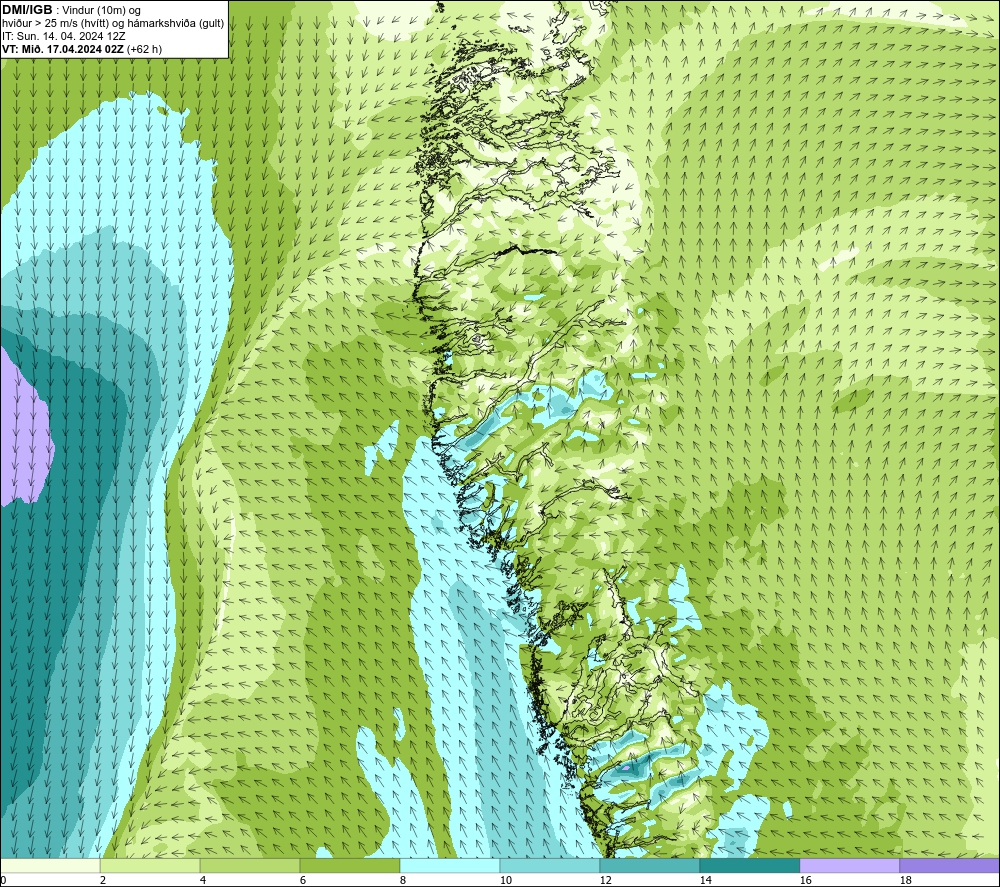Image resolution: width=1000 pixels, height=887 pixels.
Task: Click the scale label "2"
Action: (103, 880)
